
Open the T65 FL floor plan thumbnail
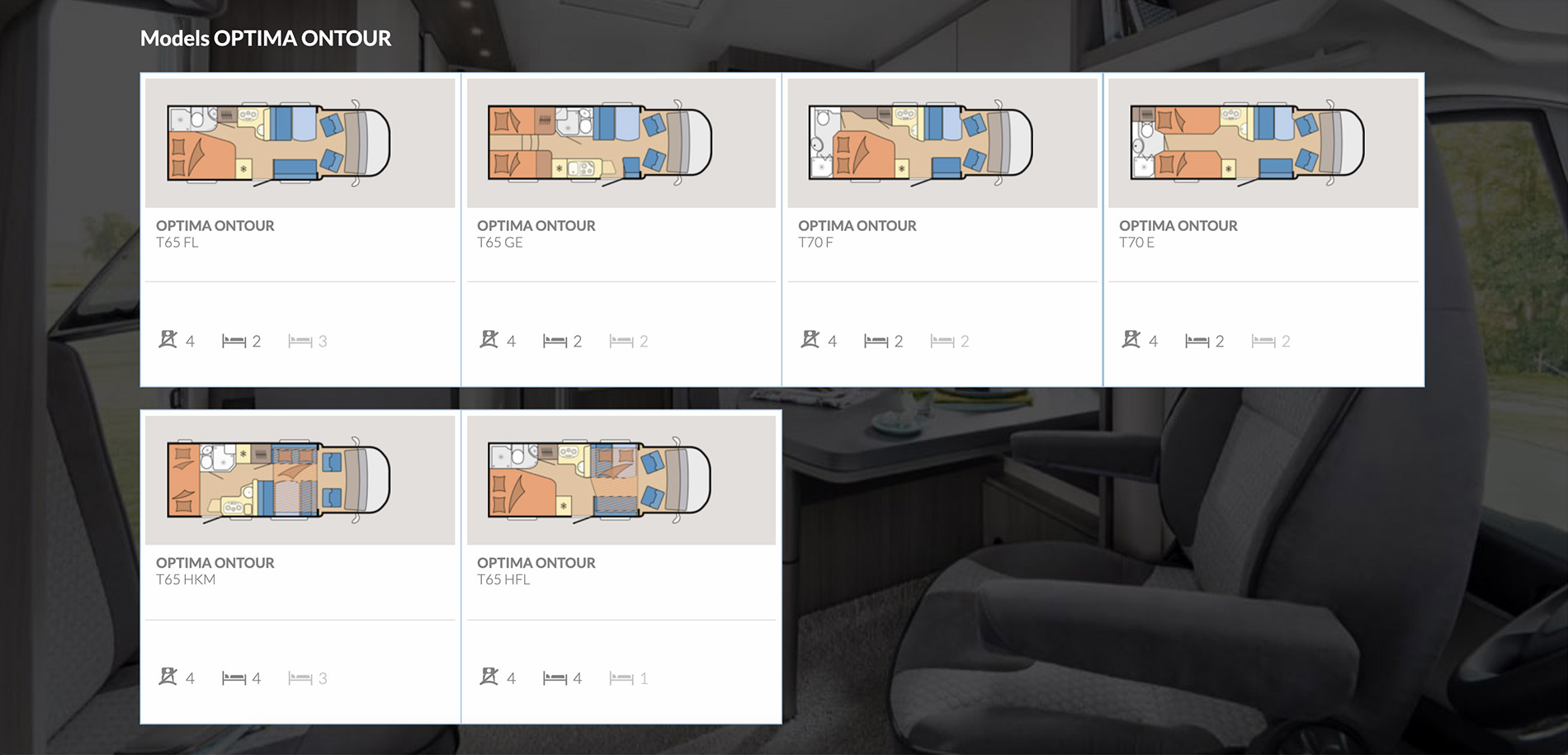pyautogui.click(x=300, y=143)
